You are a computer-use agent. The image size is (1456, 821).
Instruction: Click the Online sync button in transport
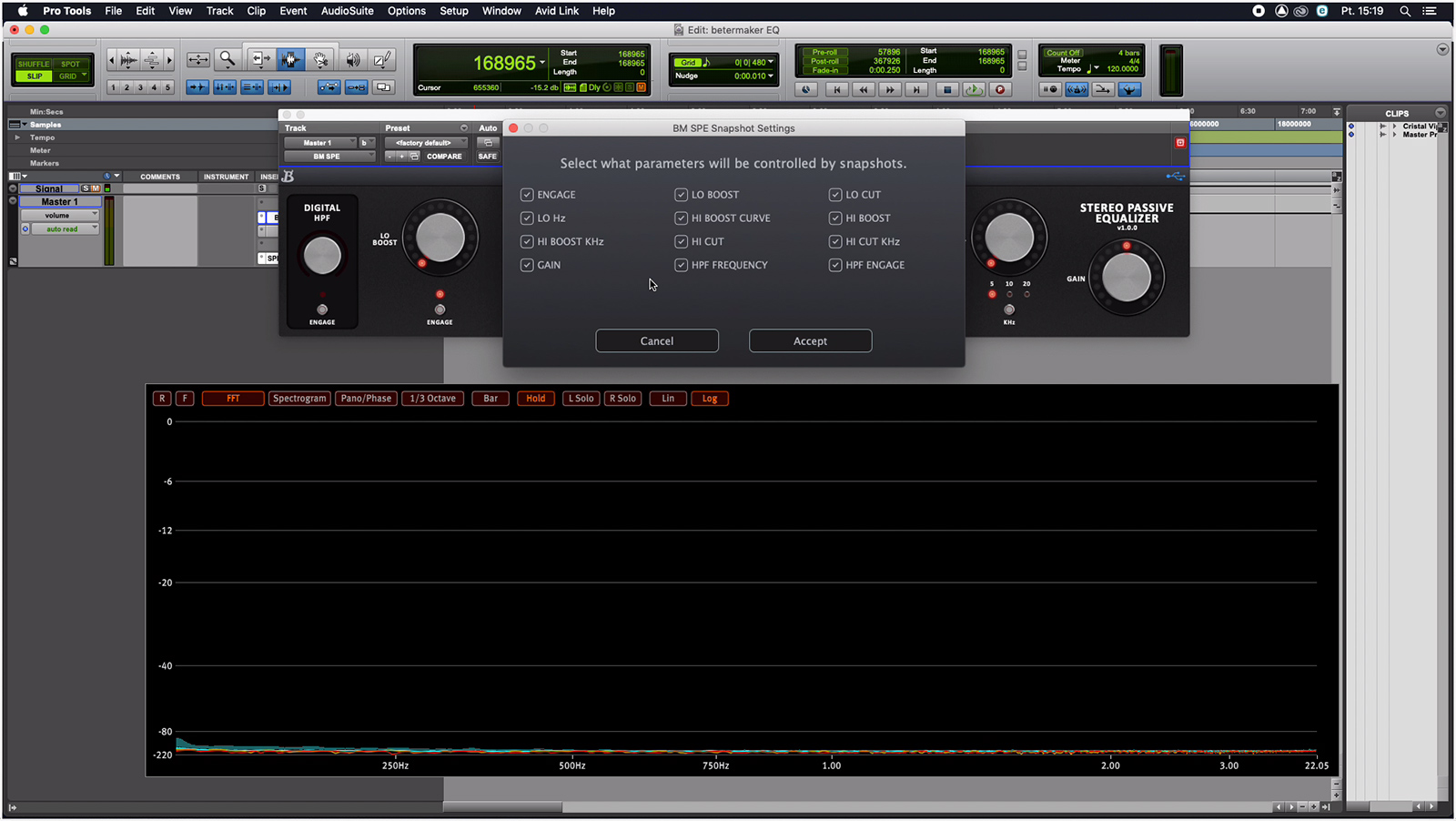806,89
